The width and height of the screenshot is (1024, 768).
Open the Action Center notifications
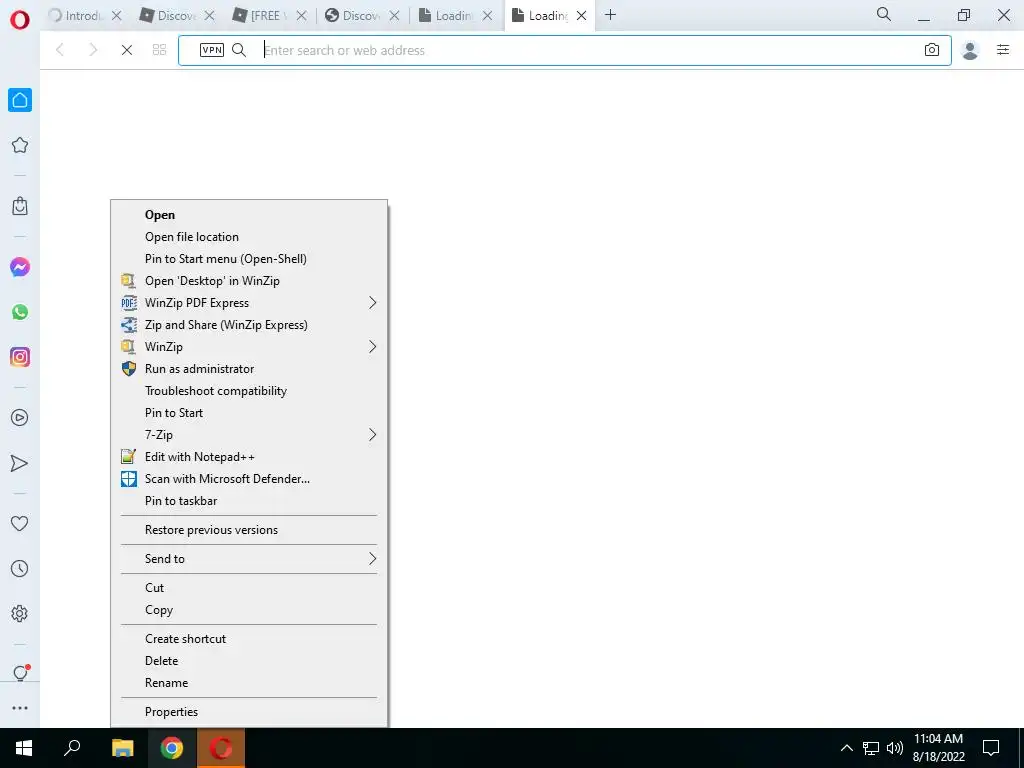(x=991, y=748)
